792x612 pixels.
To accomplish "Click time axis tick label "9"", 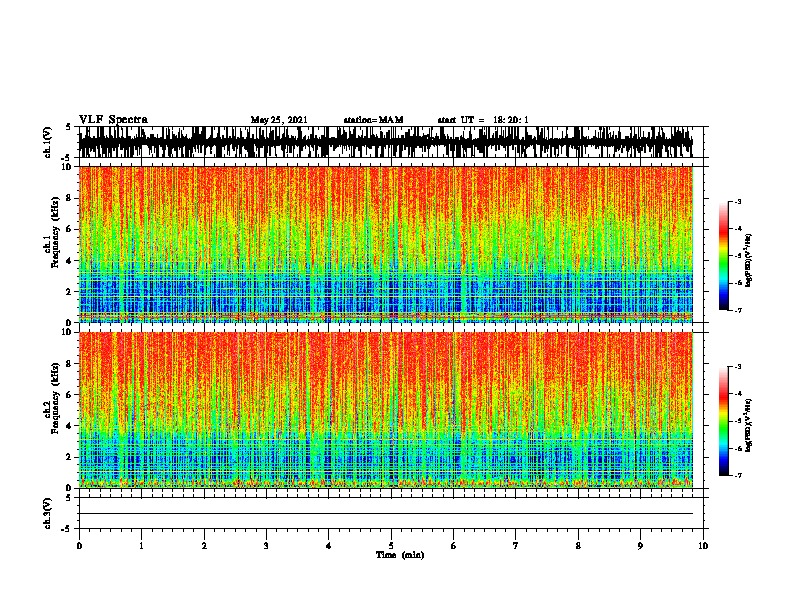I will pos(640,546).
